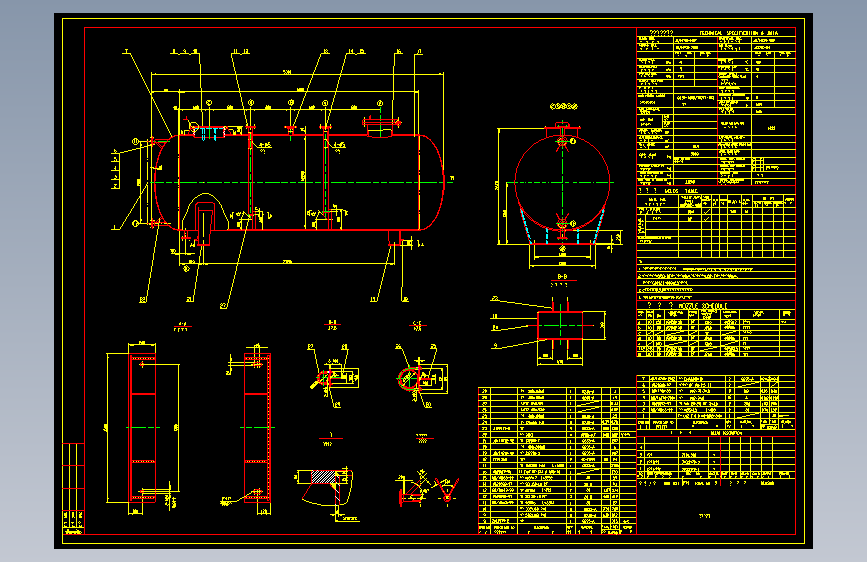Select the circular end view of the vessel
Viewport: 867px width, 562px height.
pos(562,185)
